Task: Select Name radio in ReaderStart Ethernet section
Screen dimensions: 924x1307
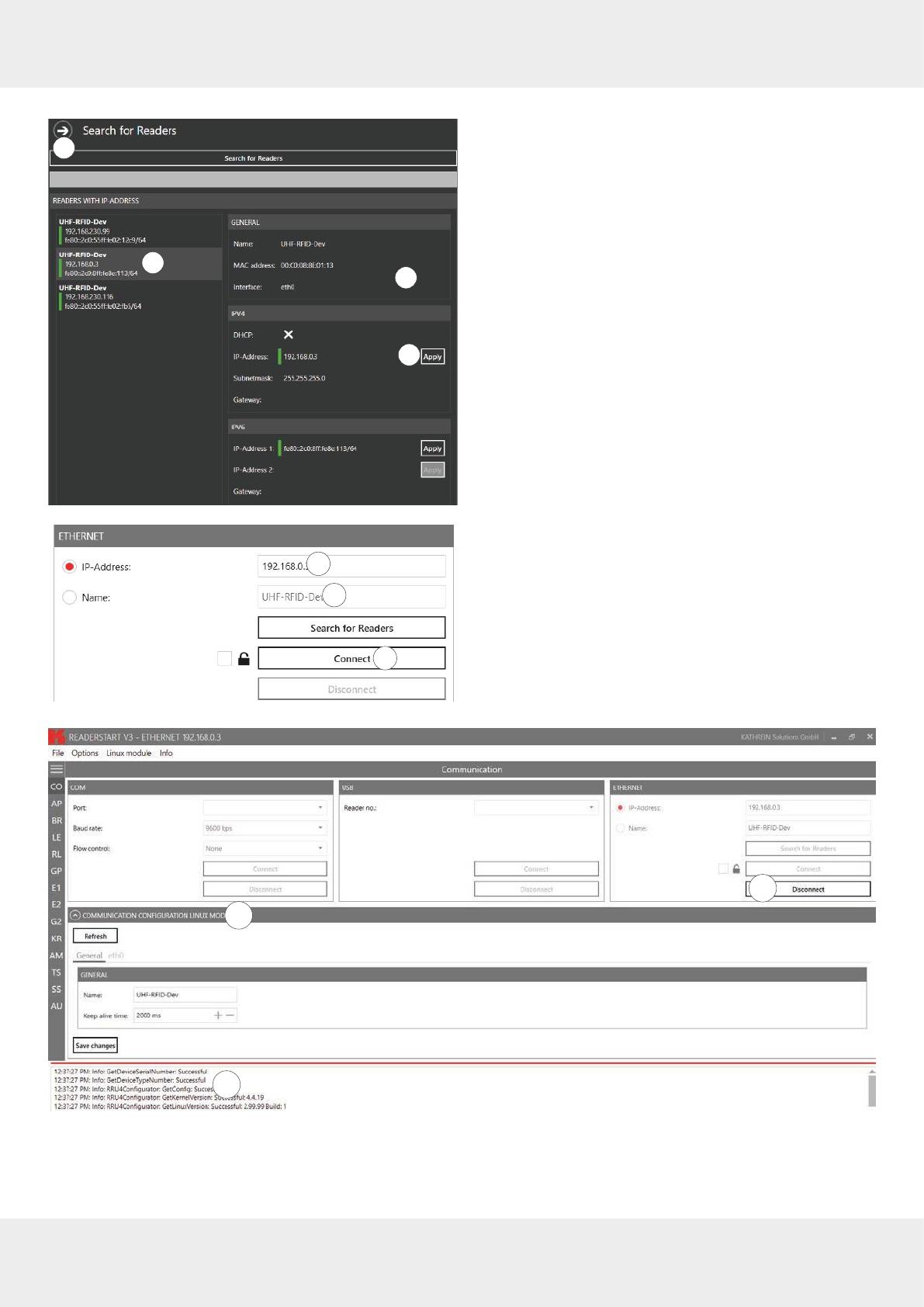Action: (x=621, y=828)
